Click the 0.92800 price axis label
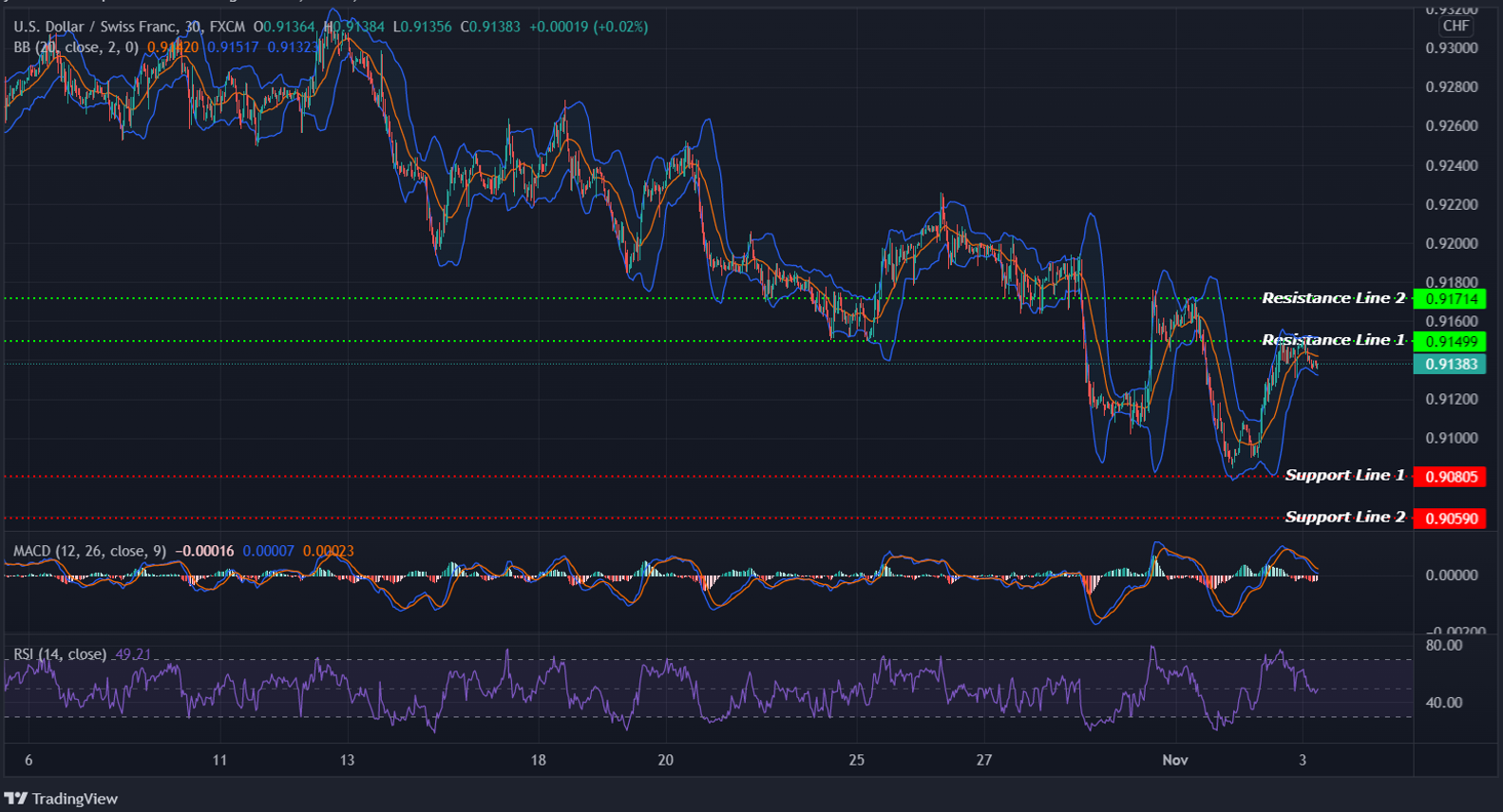Viewport: 1503px width, 812px height. (x=1452, y=87)
